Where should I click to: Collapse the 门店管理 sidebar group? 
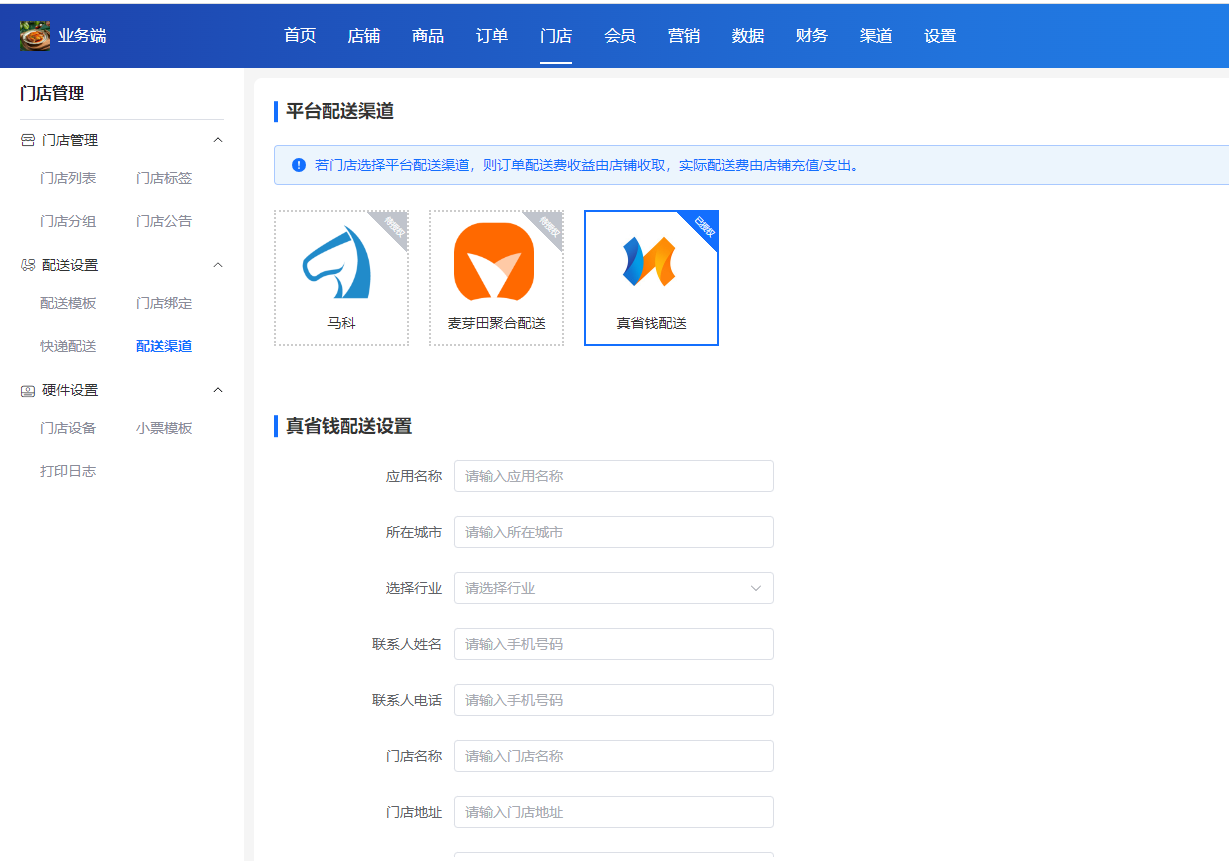218,140
